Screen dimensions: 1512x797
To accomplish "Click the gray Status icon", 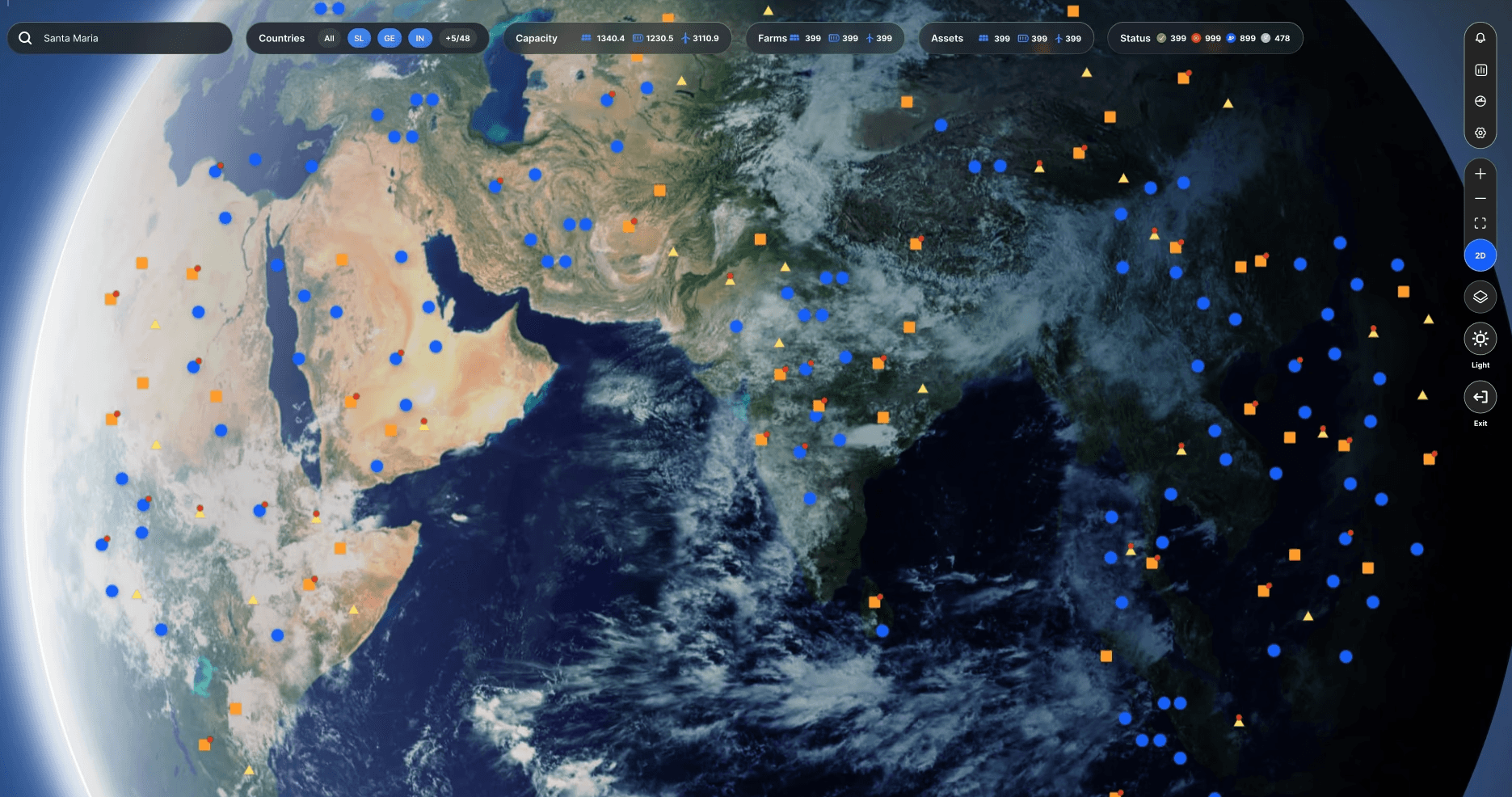I will pyautogui.click(x=1266, y=38).
